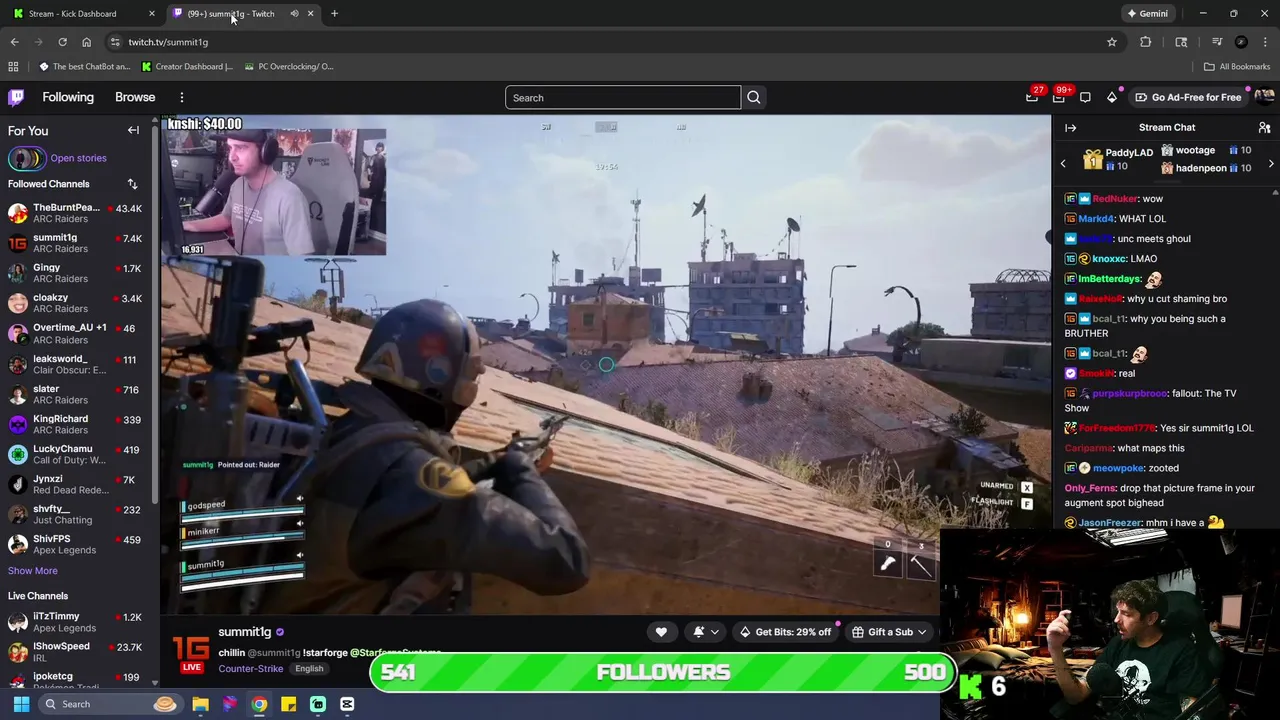The width and height of the screenshot is (1280, 720).
Task: Expand the Gift a Sub dropdown
Action: [889, 632]
